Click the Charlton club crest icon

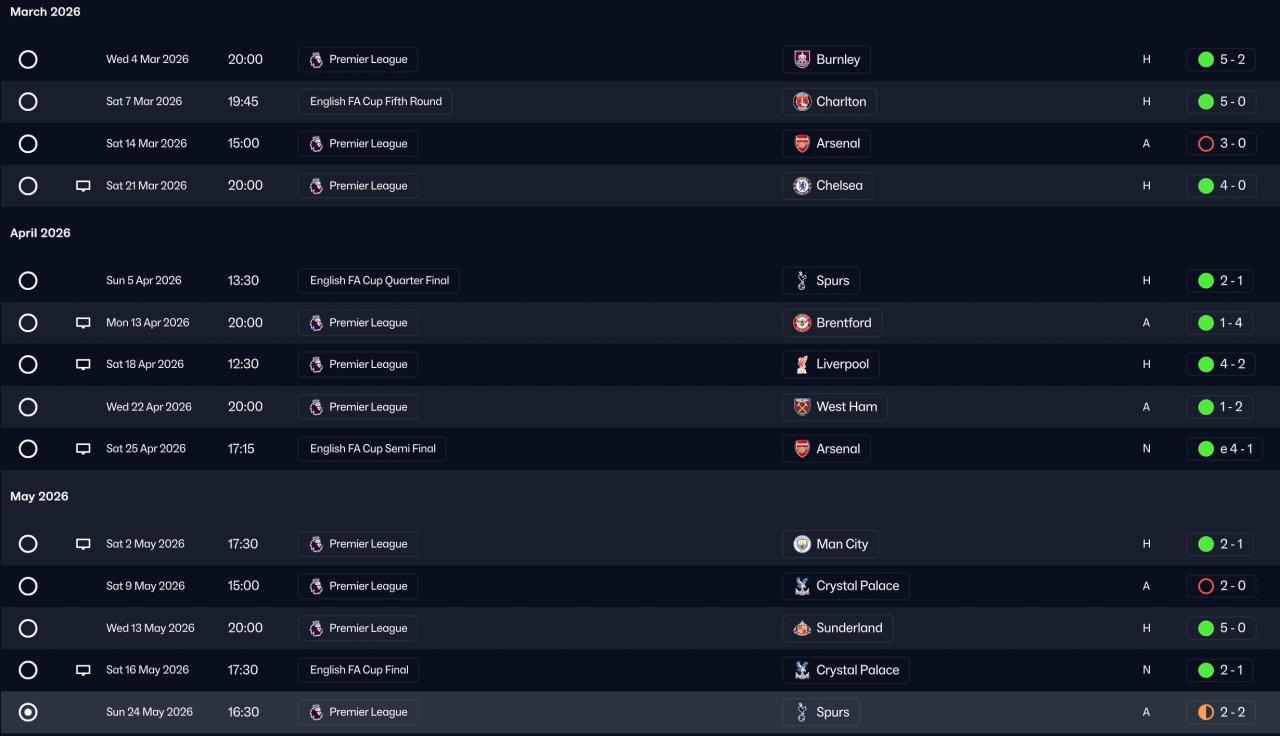pos(802,102)
